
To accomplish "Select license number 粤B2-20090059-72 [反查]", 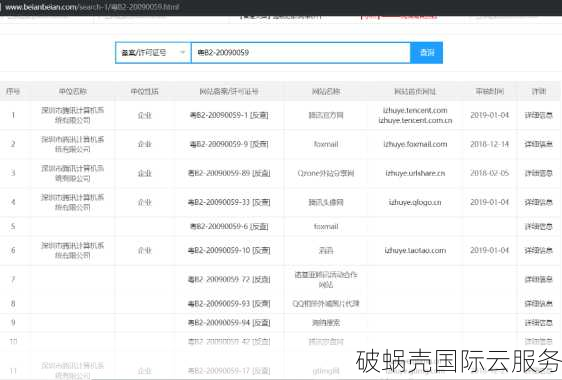I will pyautogui.click(x=229, y=279).
